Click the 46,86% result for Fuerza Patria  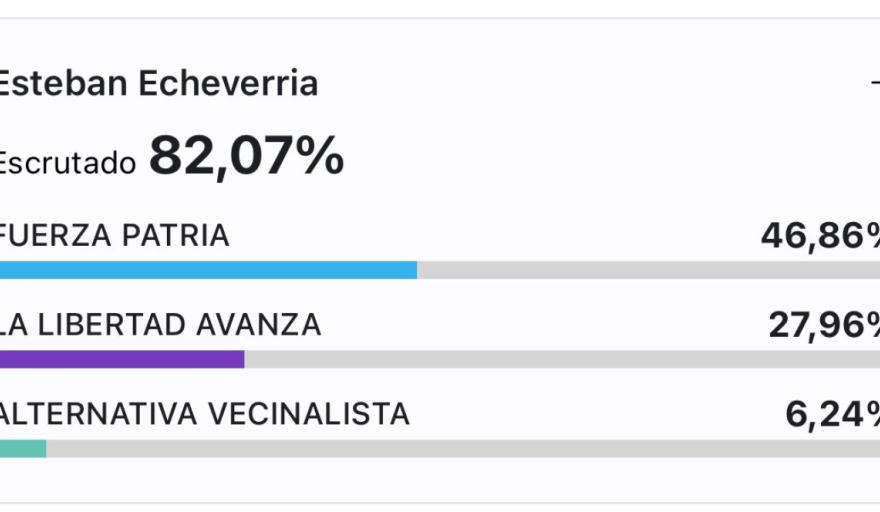[820, 236]
